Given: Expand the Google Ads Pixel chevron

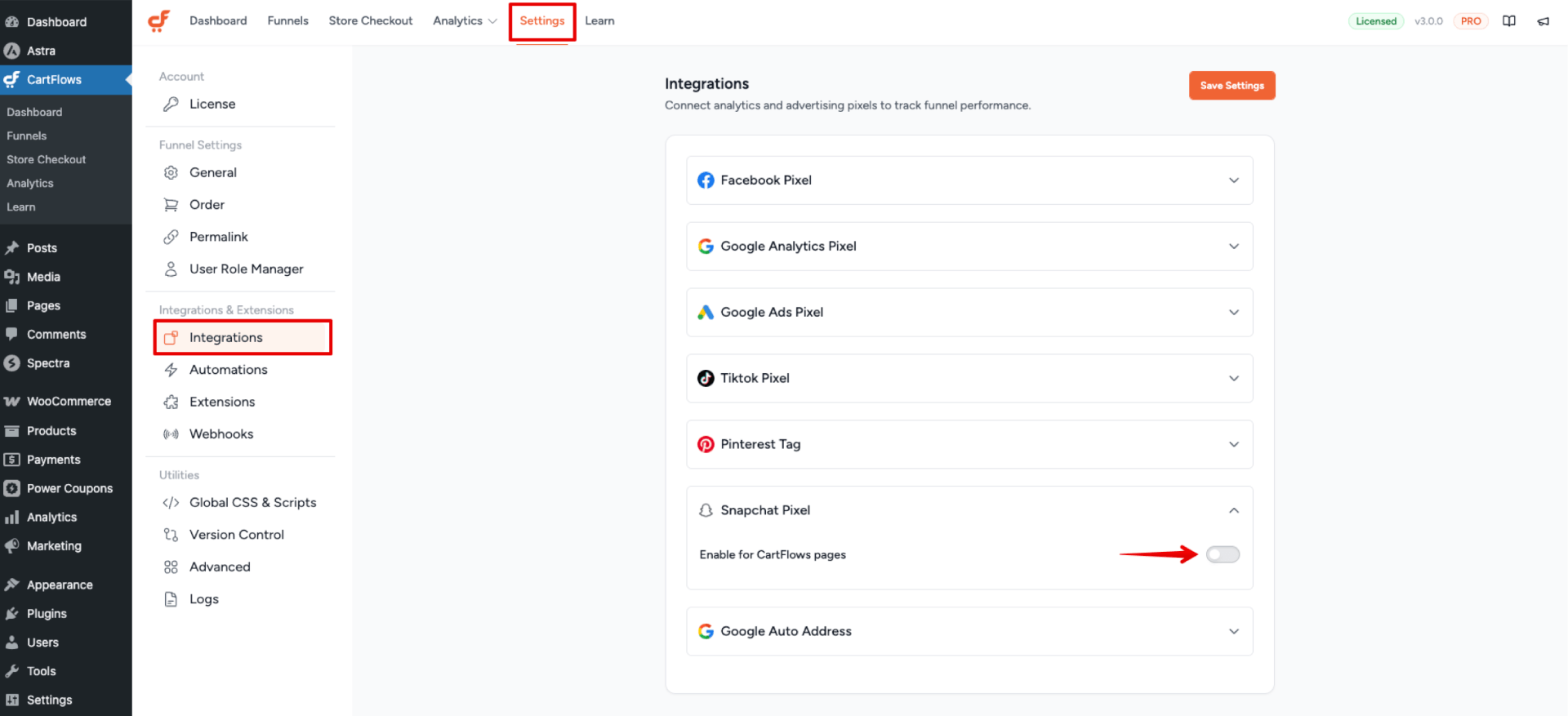Looking at the screenshot, I should pos(1234,312).
